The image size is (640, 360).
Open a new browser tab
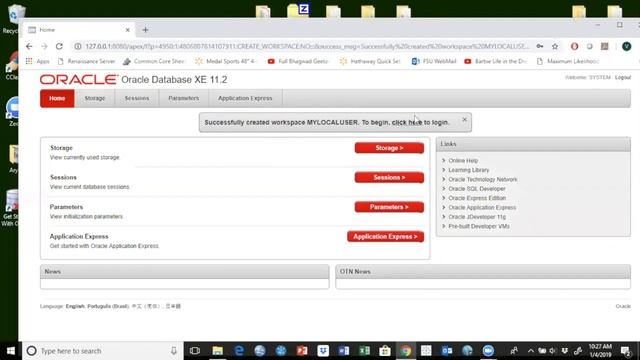[145, 30]
